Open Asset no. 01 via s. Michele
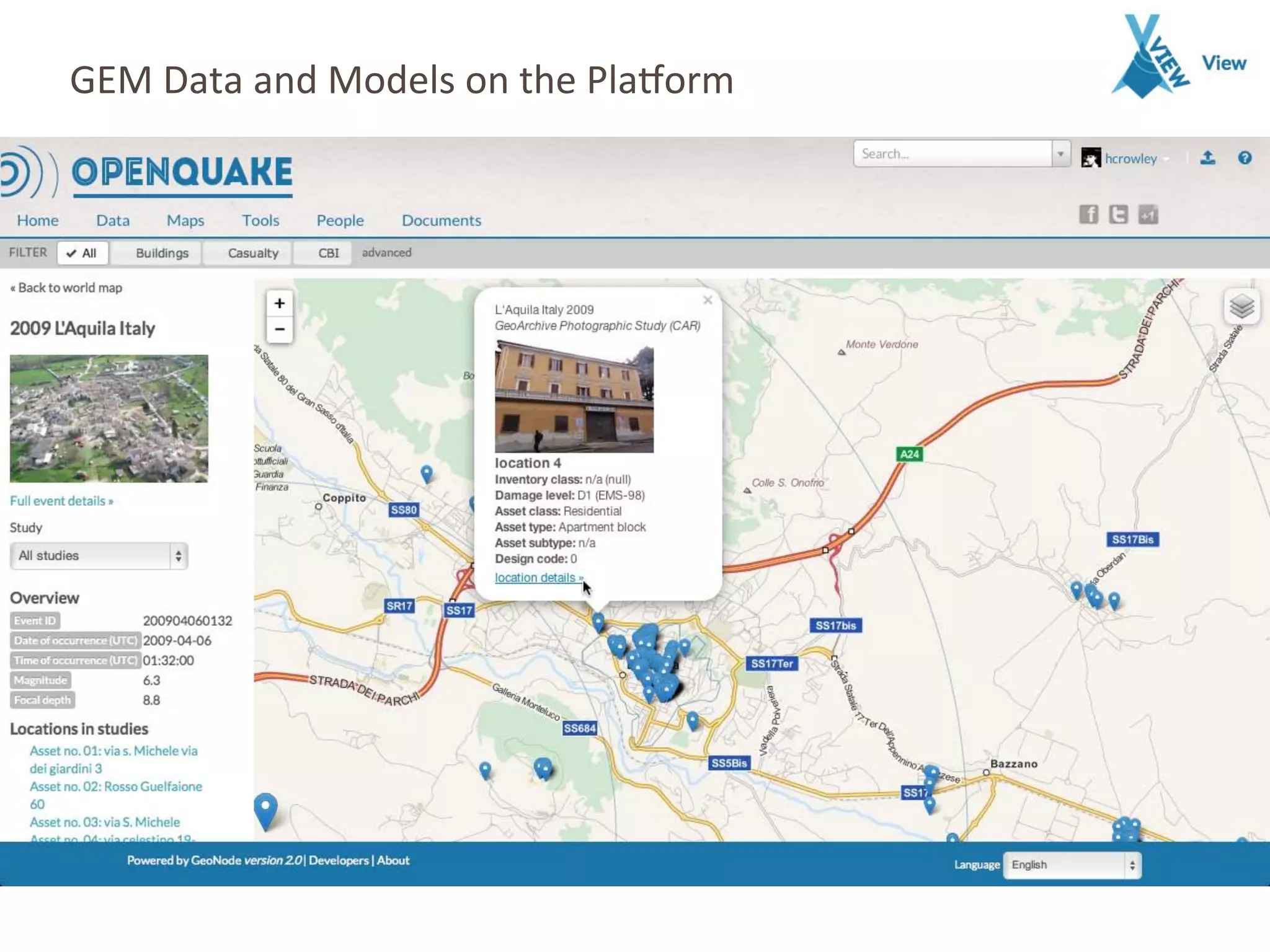The width and height of the screenshot is (1270, 952). click(113, 759)
